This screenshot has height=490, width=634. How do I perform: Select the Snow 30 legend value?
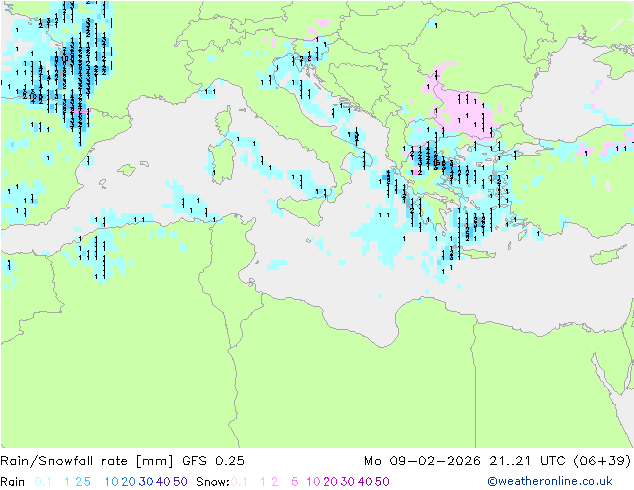coord(348,482)
